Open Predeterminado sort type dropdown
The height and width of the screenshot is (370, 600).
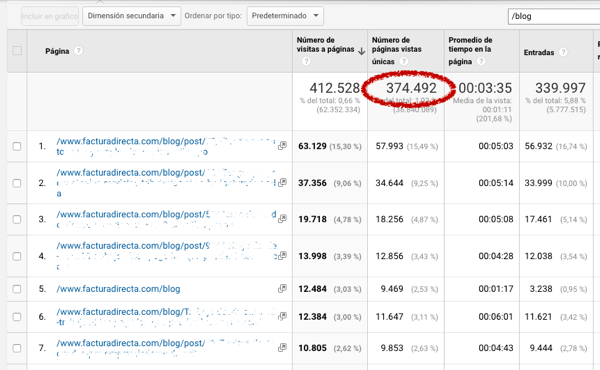(x=285, y=16)
